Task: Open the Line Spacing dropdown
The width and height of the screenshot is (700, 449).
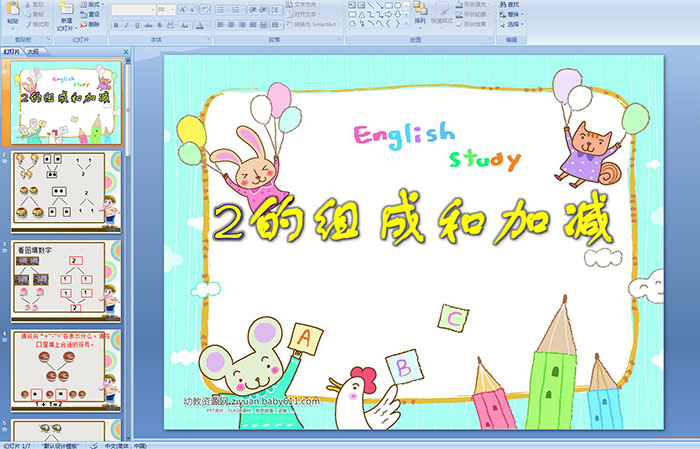Action: (x=277, y=9)
